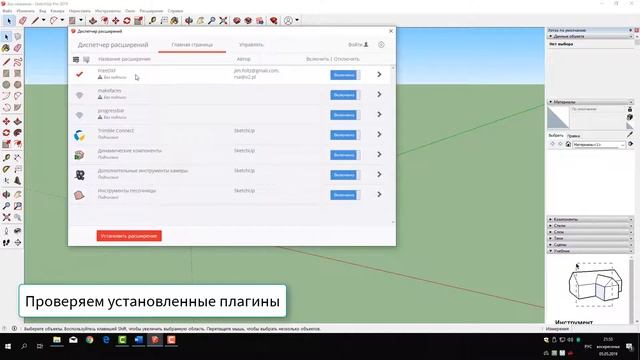The height and width of the screenshot is (360, 640).
Task: Toggle Дополнительные инструменты камеры extension switch
Action: tap(345, 175)
